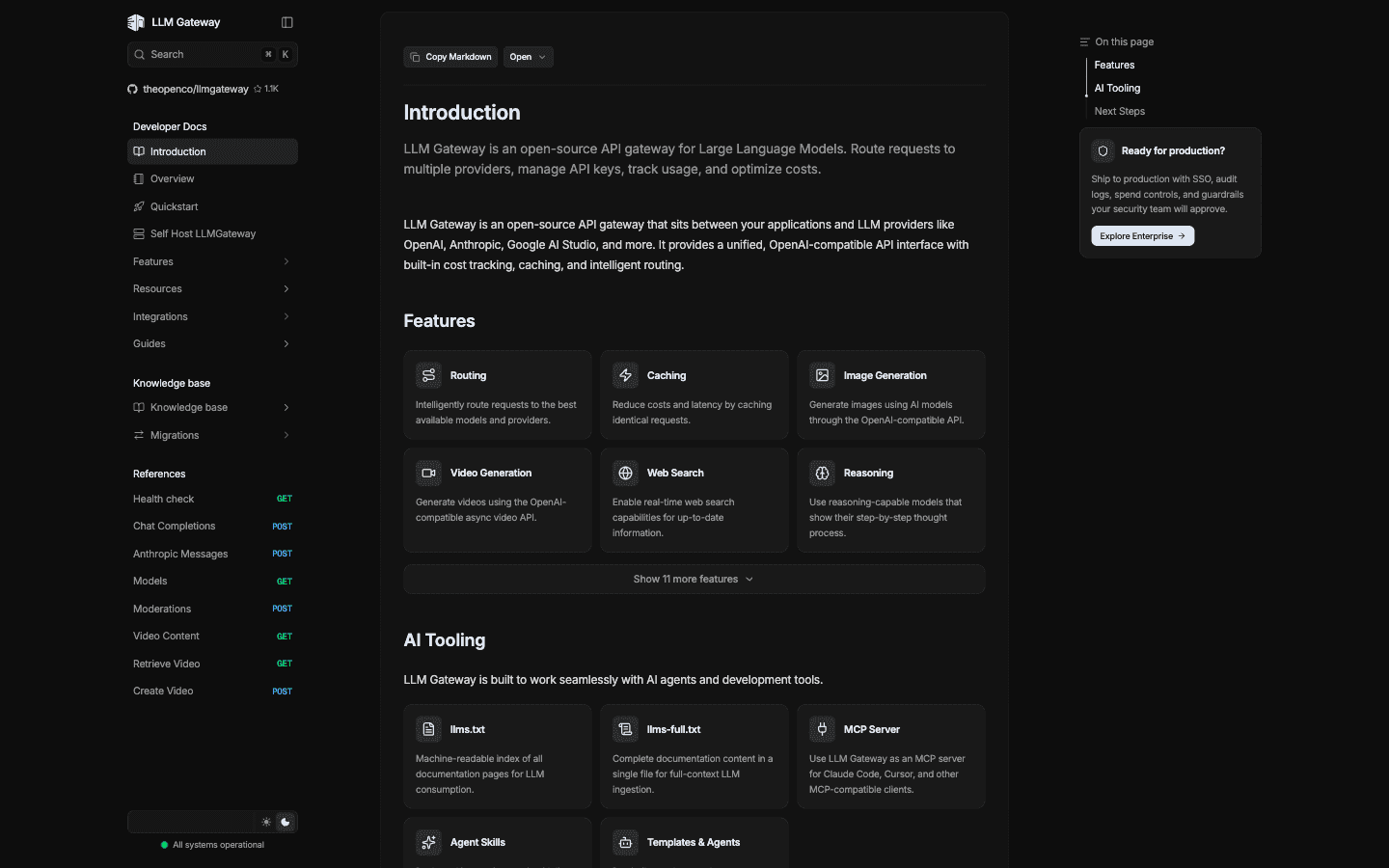
Task: Click the Web Search globe icon
Action: [626, 473]
